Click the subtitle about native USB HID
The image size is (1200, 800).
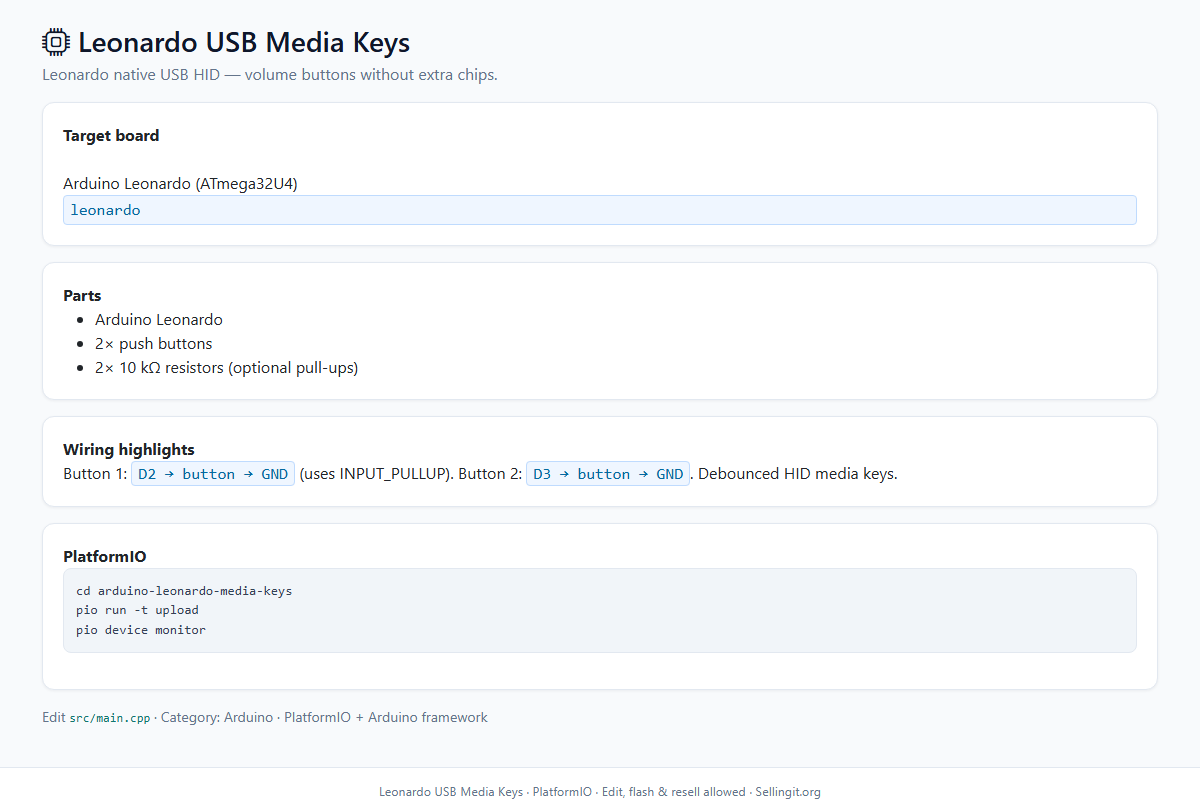click(270, 75)
